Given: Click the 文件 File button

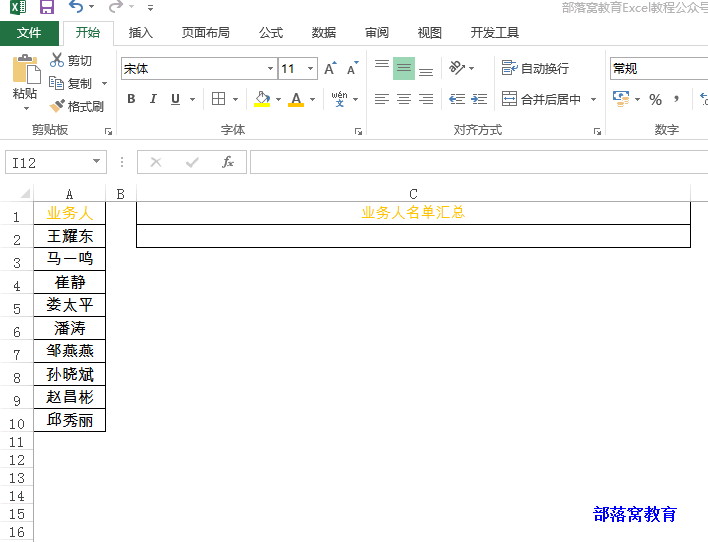Looking at the screenshot, I should click(29, 33).
